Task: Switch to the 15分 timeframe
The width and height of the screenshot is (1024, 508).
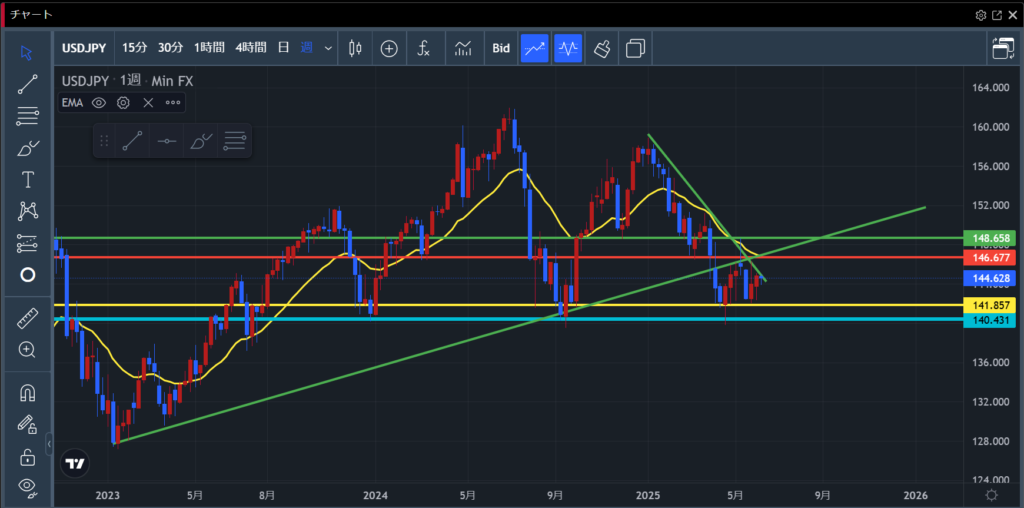Action: 135,48
